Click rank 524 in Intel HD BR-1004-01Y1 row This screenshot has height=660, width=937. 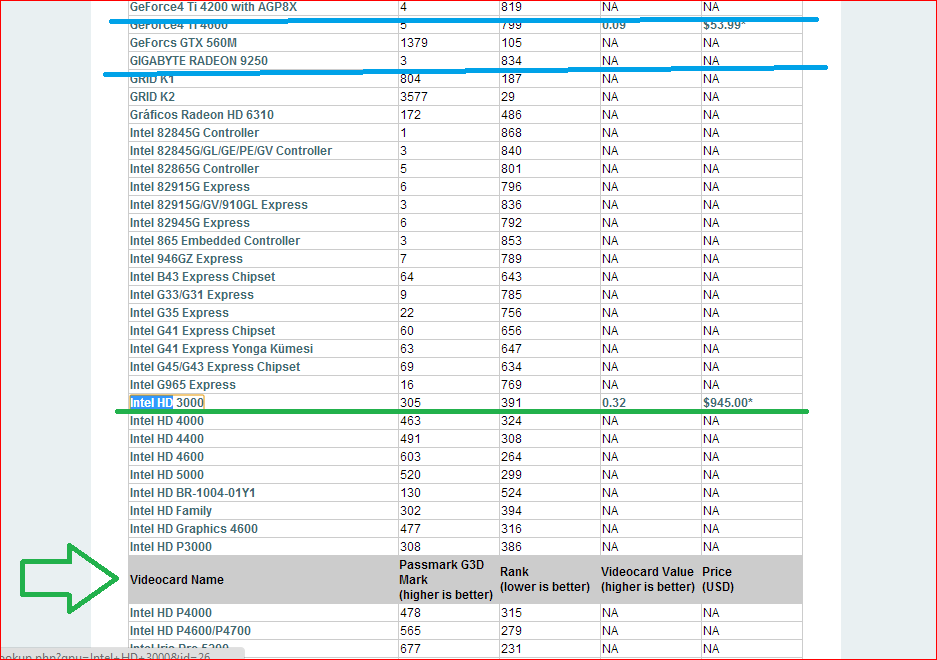click(x=512, y=492)
